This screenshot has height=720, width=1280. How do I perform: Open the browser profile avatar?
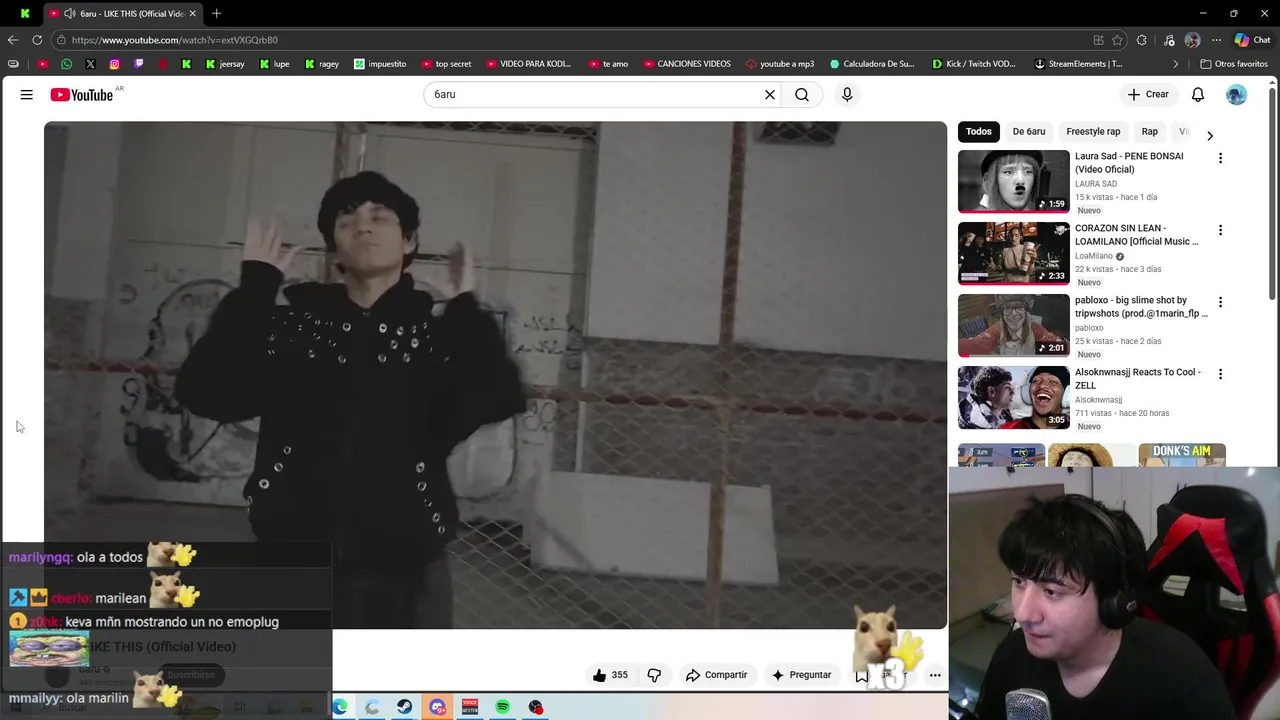(x=1192, y=40)
